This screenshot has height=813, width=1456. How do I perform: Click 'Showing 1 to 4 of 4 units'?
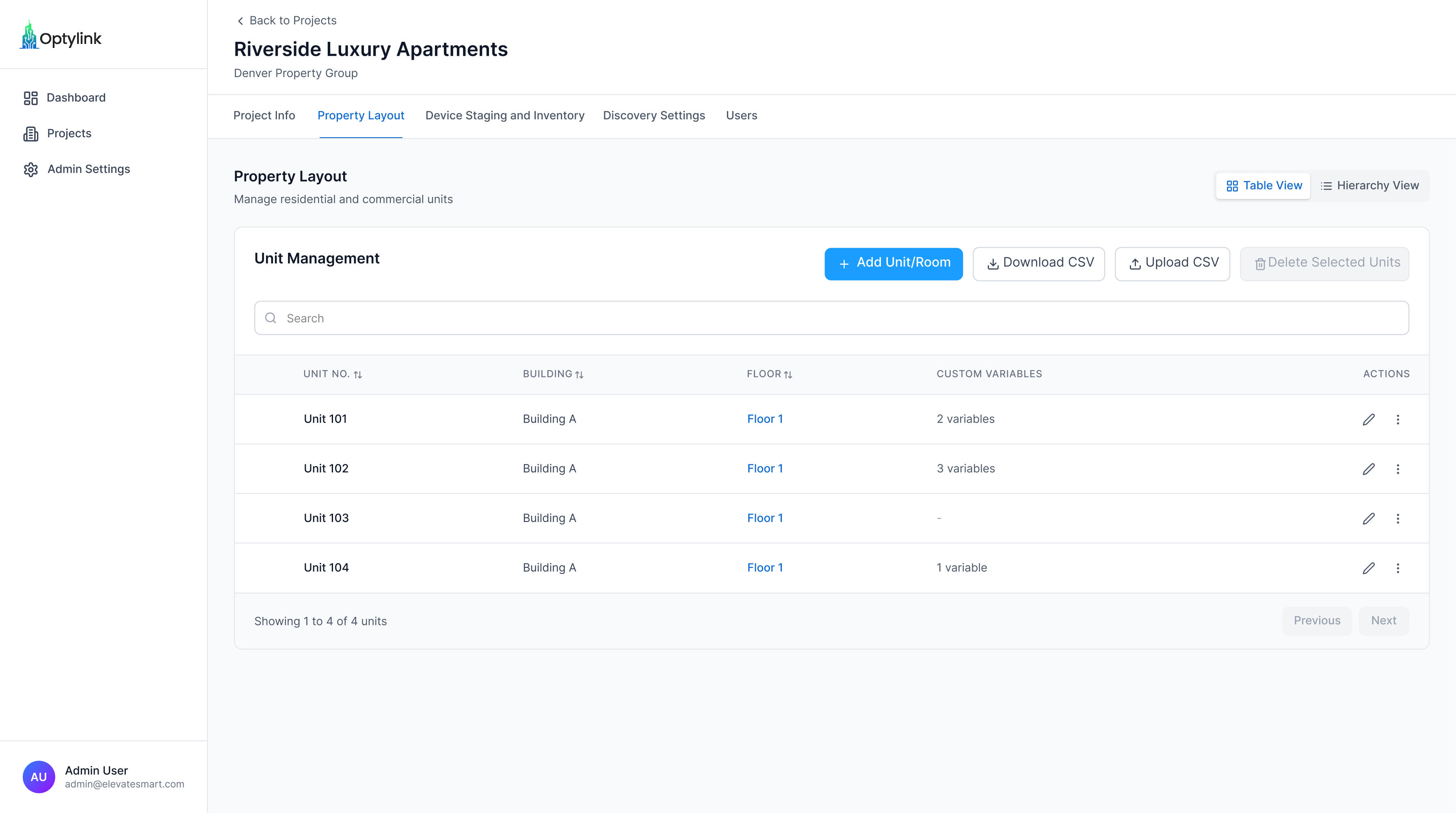(320, 621)
